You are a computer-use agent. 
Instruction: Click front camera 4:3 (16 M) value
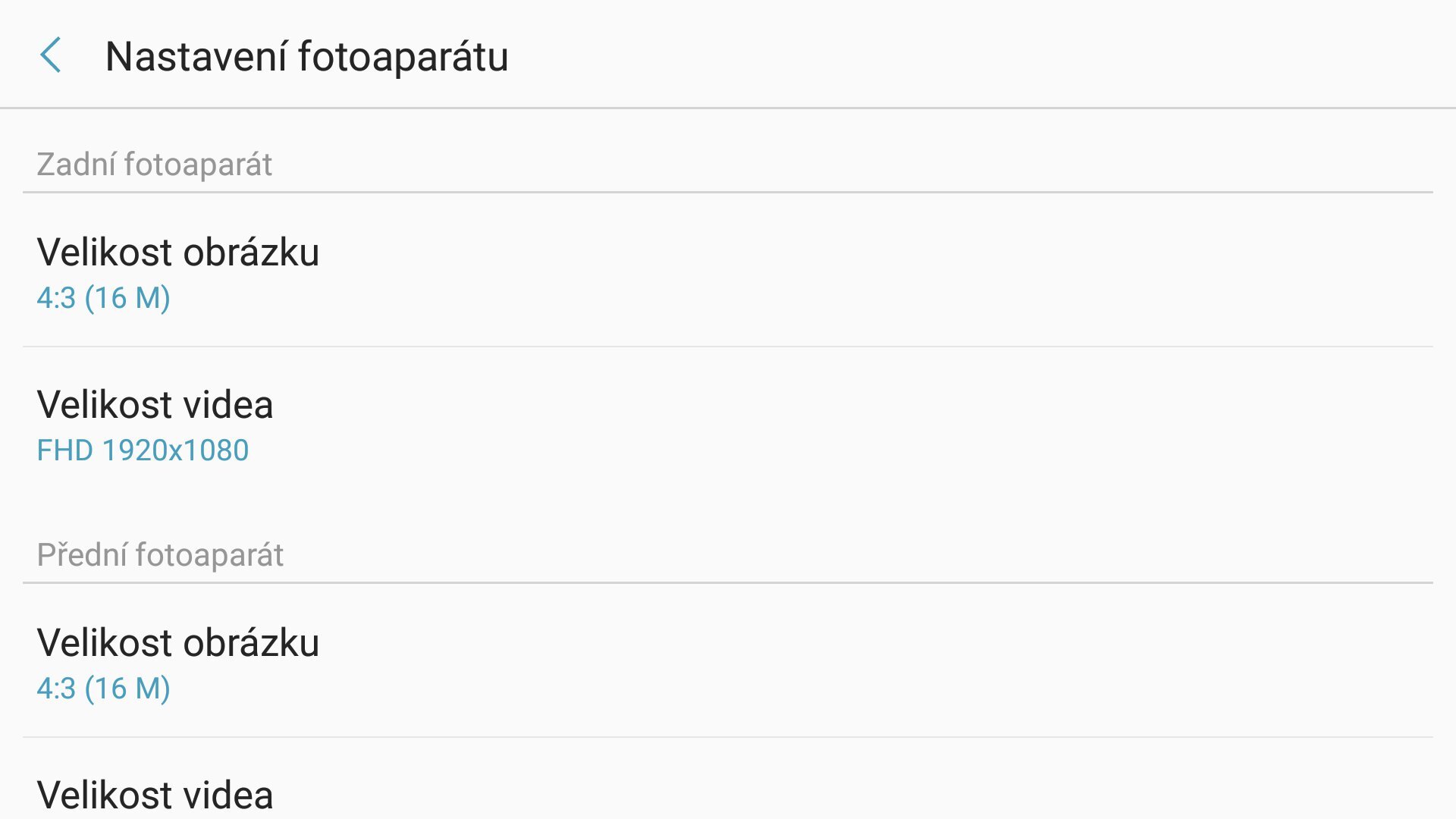[x=103, y=689]
